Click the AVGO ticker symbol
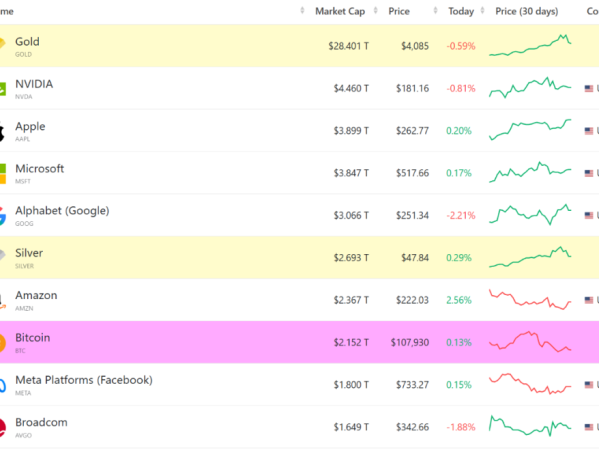The image size is (599, 450). pyautogui.click(x=23, y=435)
